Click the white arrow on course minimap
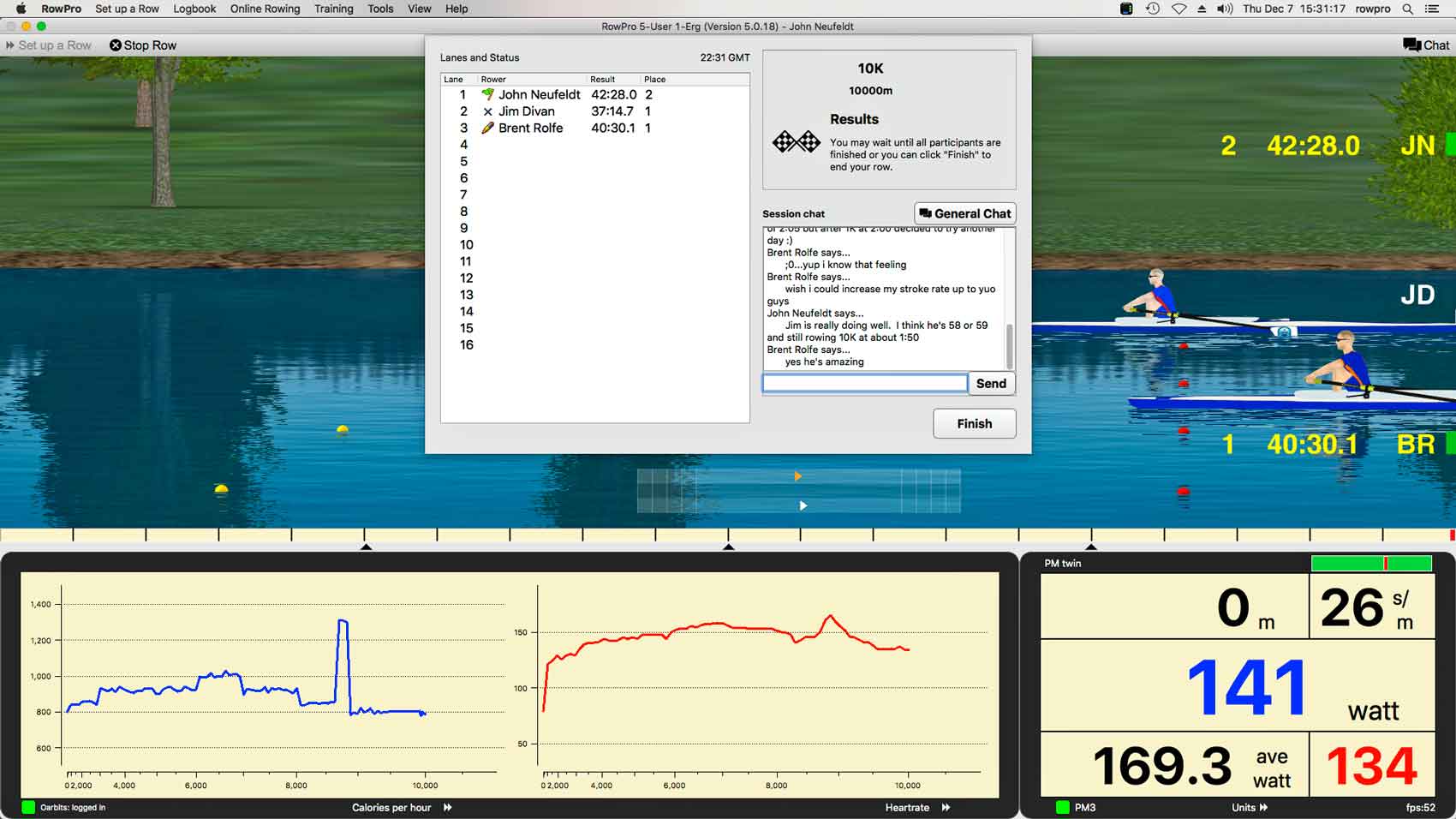 pos(803,505)
